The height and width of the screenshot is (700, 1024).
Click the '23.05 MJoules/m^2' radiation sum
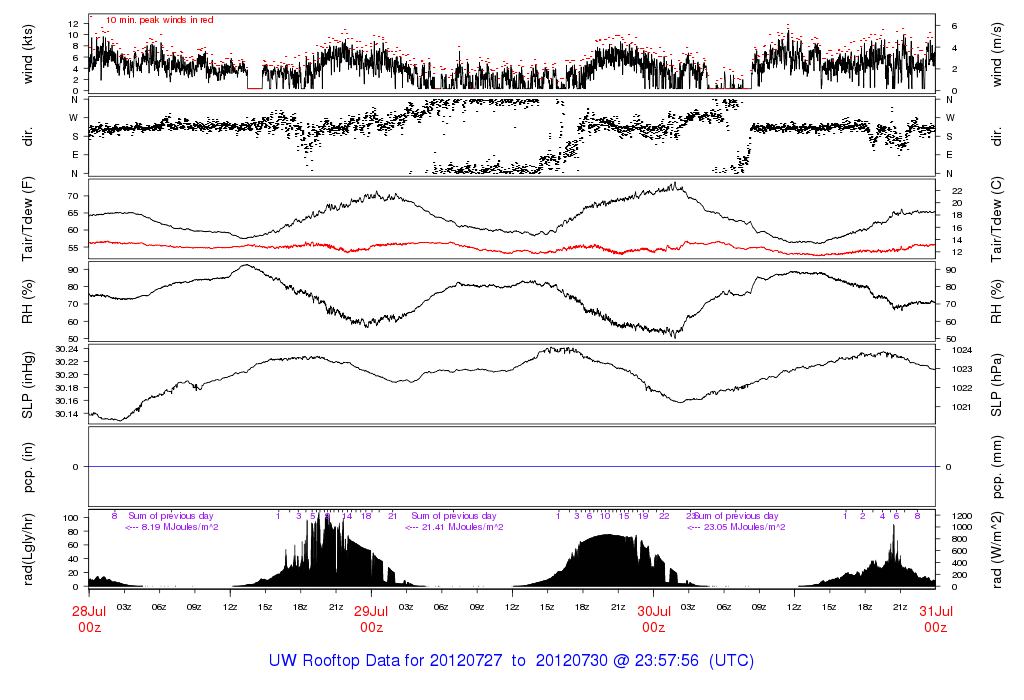[x=744, y=527]
